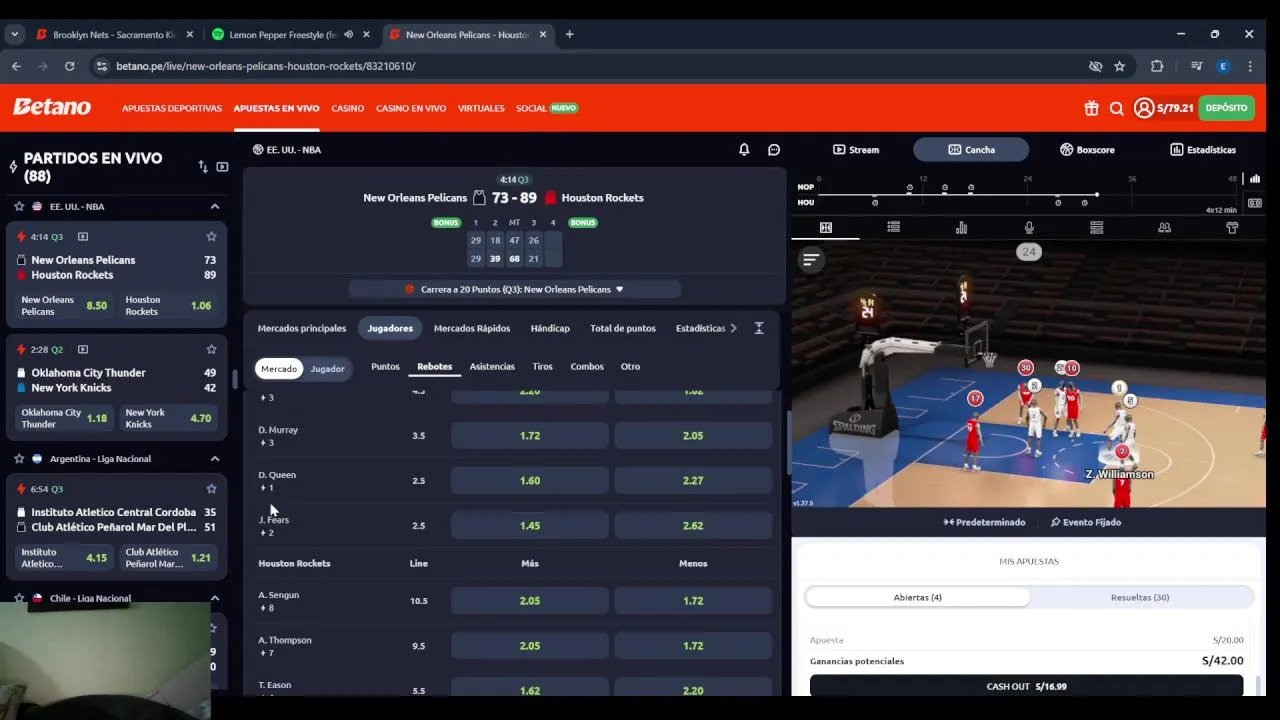Open Apuestas Deportivas menu
This screenshot has width=1280, height=720.
(x=172, y=108)
